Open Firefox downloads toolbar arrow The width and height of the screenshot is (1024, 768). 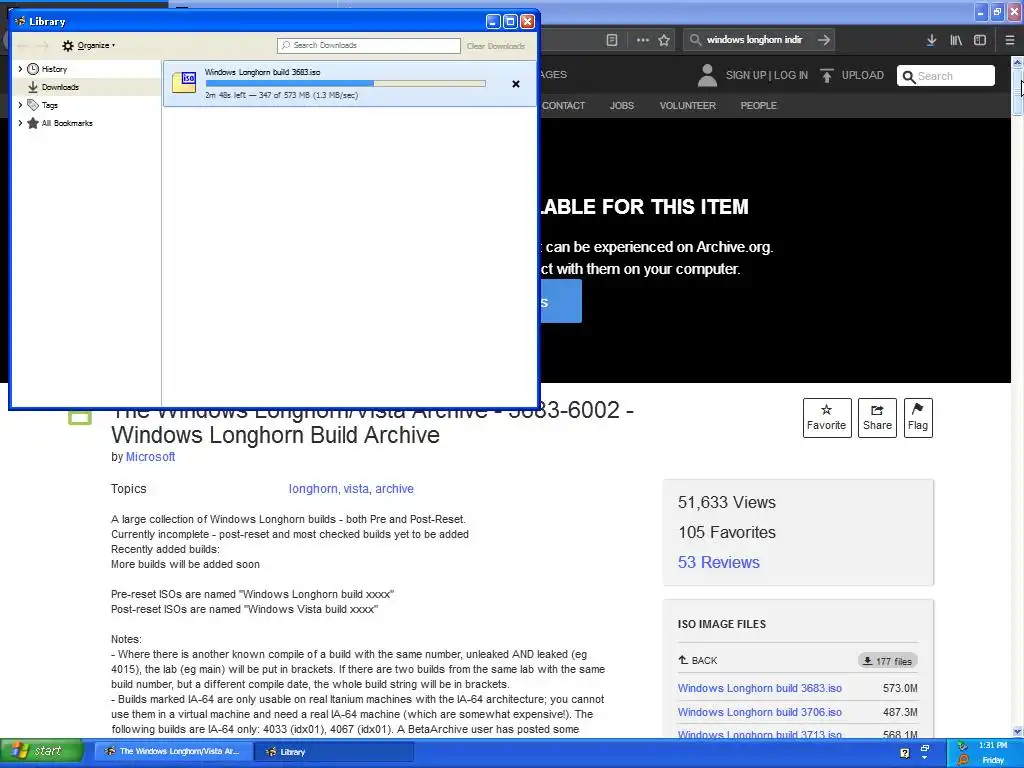(931, 40)
